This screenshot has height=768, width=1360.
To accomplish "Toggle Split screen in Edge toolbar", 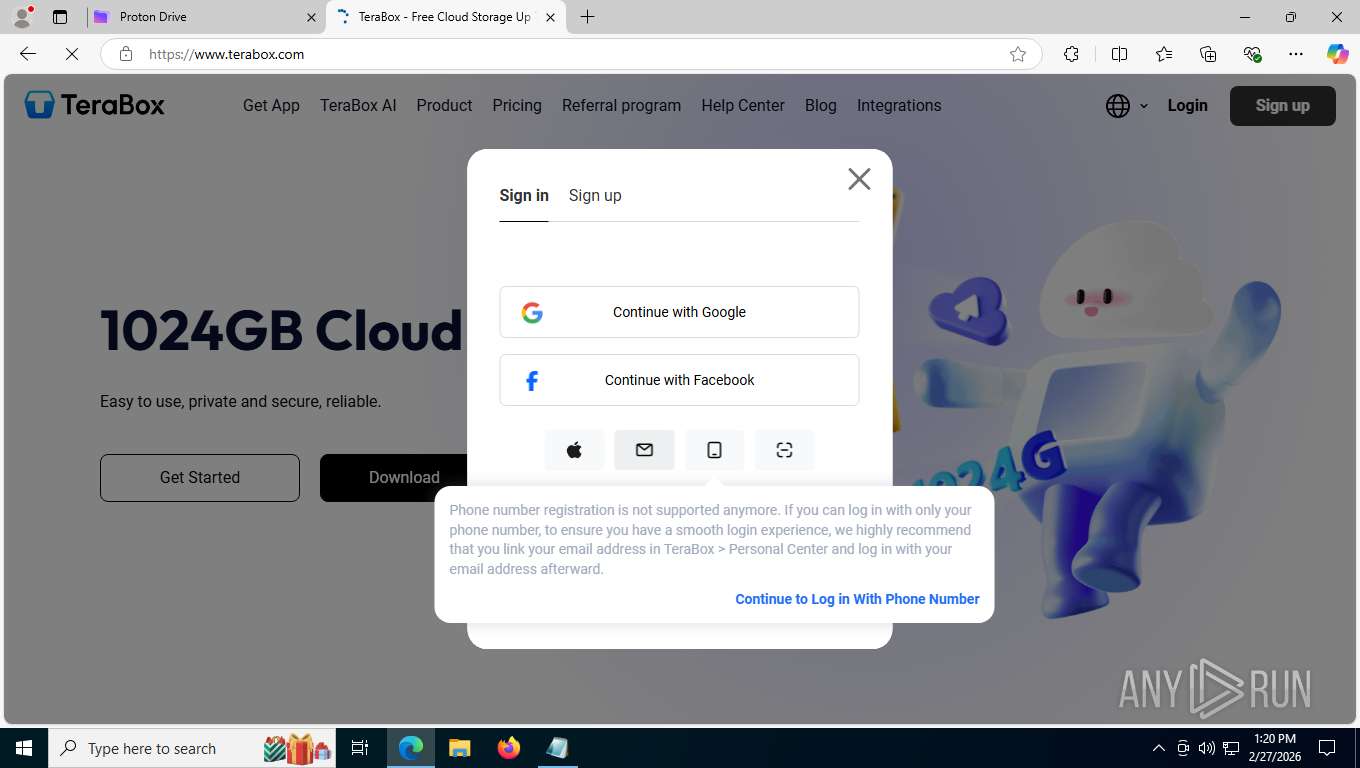I will 1119,54.
